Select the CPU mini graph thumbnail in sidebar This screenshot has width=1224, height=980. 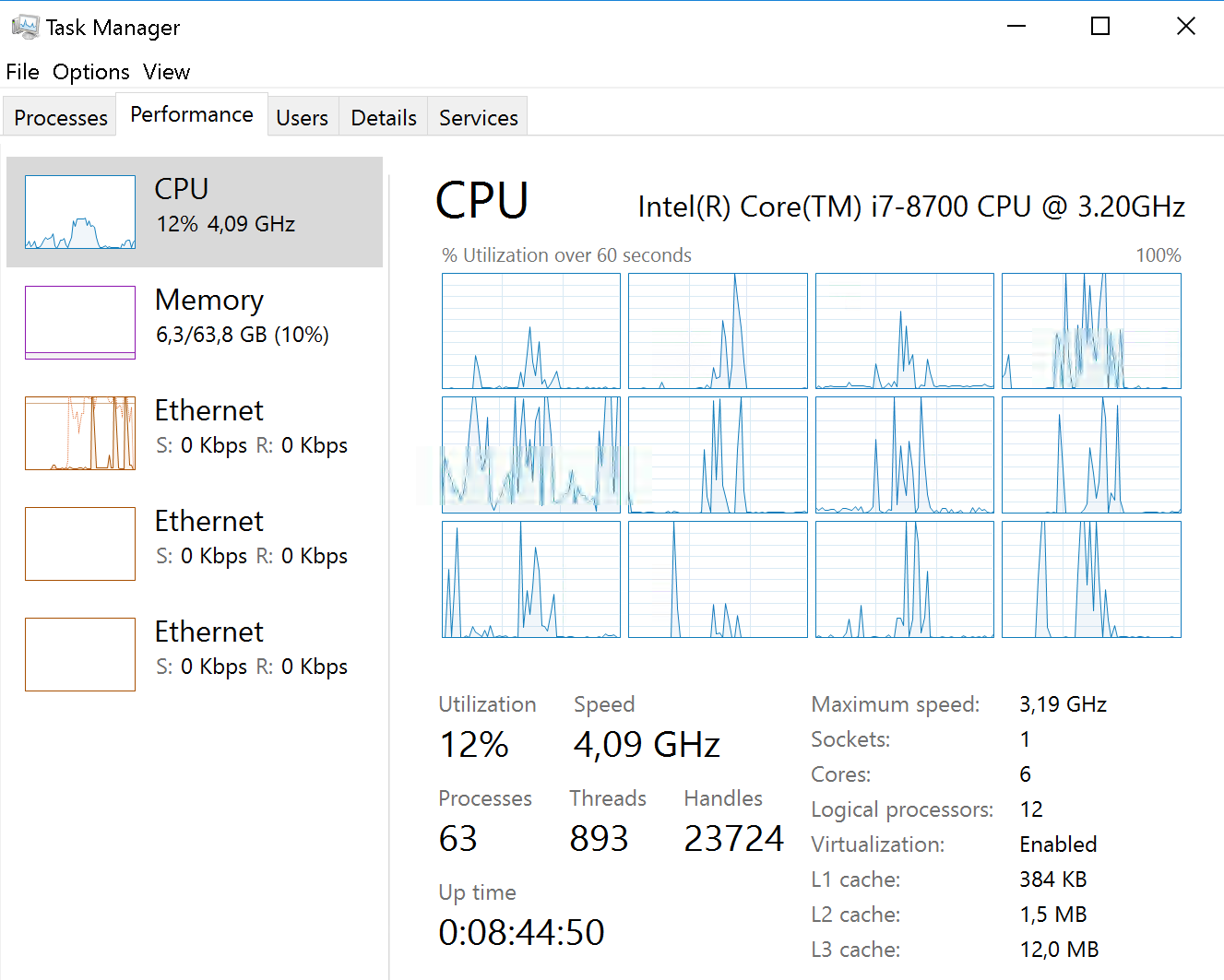pos(80,212)
